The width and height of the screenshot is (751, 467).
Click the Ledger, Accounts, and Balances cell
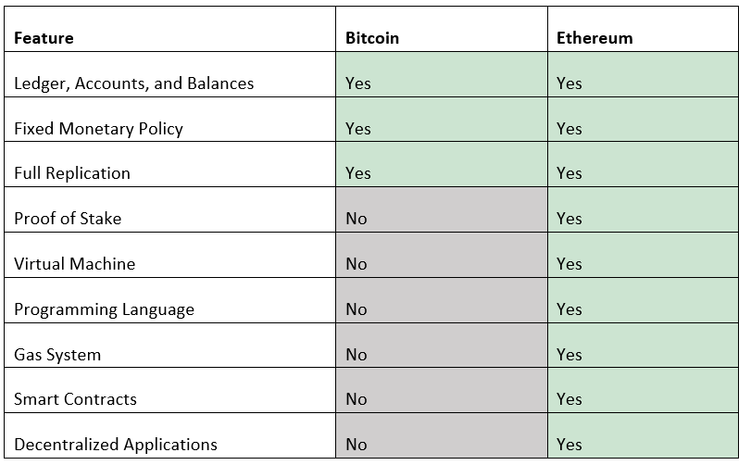point(134,83)
